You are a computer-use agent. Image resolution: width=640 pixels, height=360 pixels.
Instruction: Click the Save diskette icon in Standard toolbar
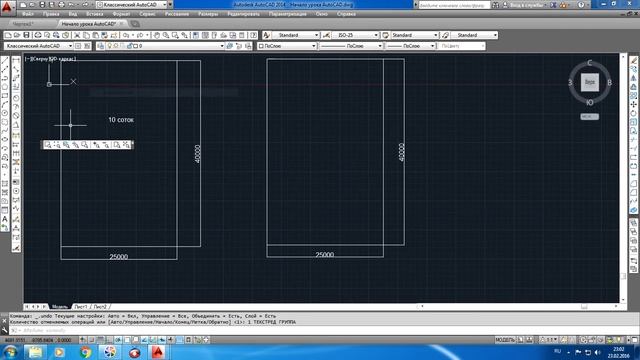pyautogui.click(x=26, y=36)
